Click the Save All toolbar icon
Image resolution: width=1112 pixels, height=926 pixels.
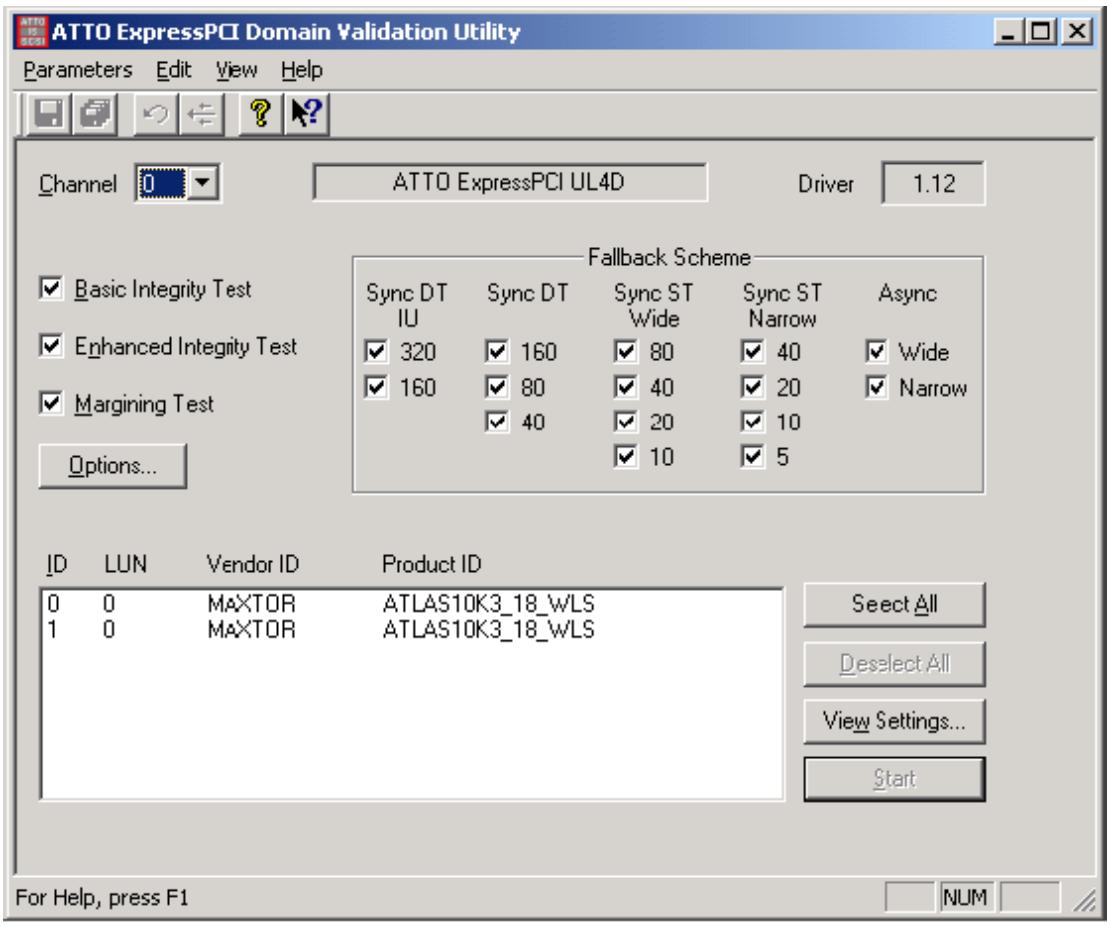[96, 113]
